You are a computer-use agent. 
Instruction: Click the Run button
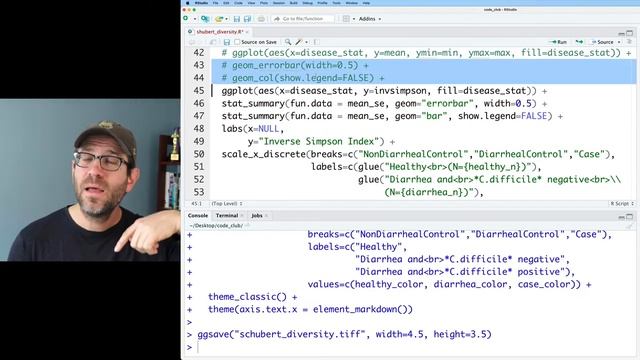point(559,42)
